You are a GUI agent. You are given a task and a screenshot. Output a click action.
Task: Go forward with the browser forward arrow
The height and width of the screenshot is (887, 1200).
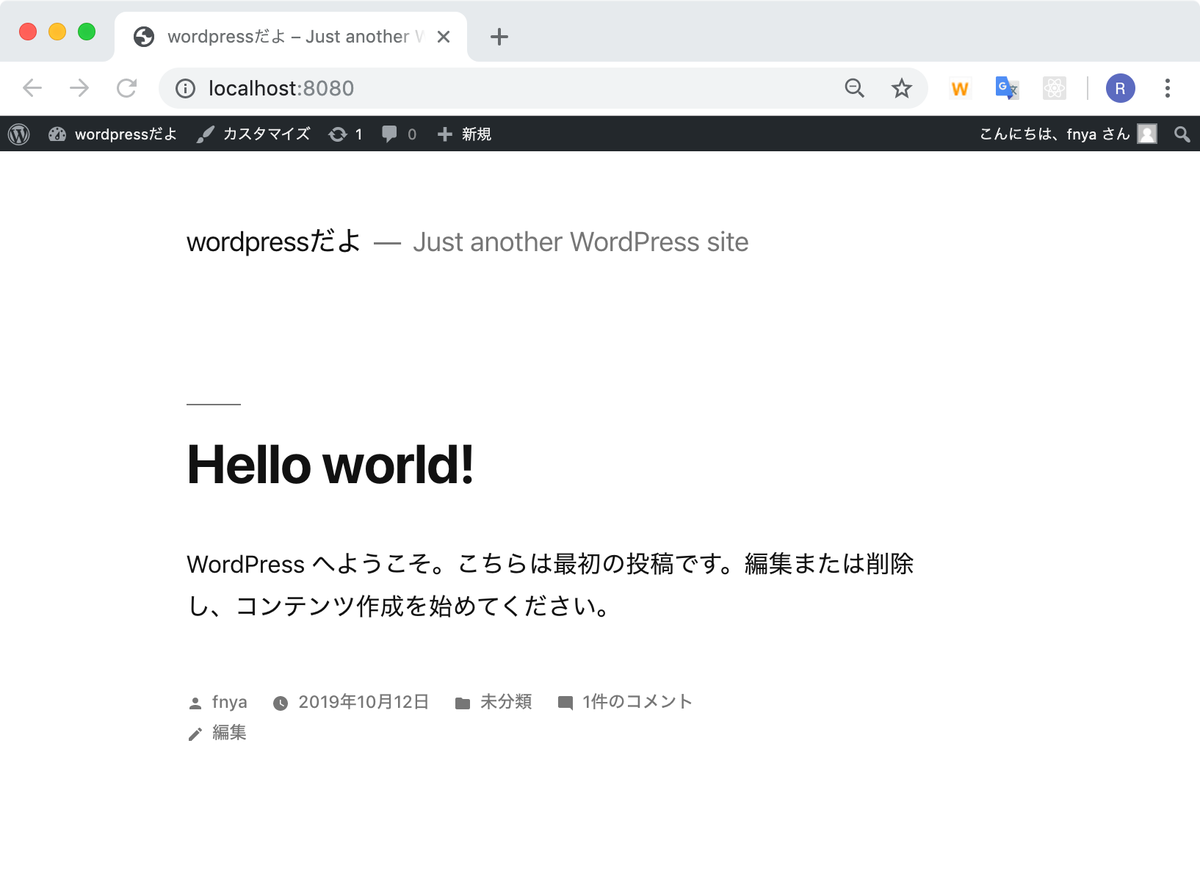click(x=80, y=88)
